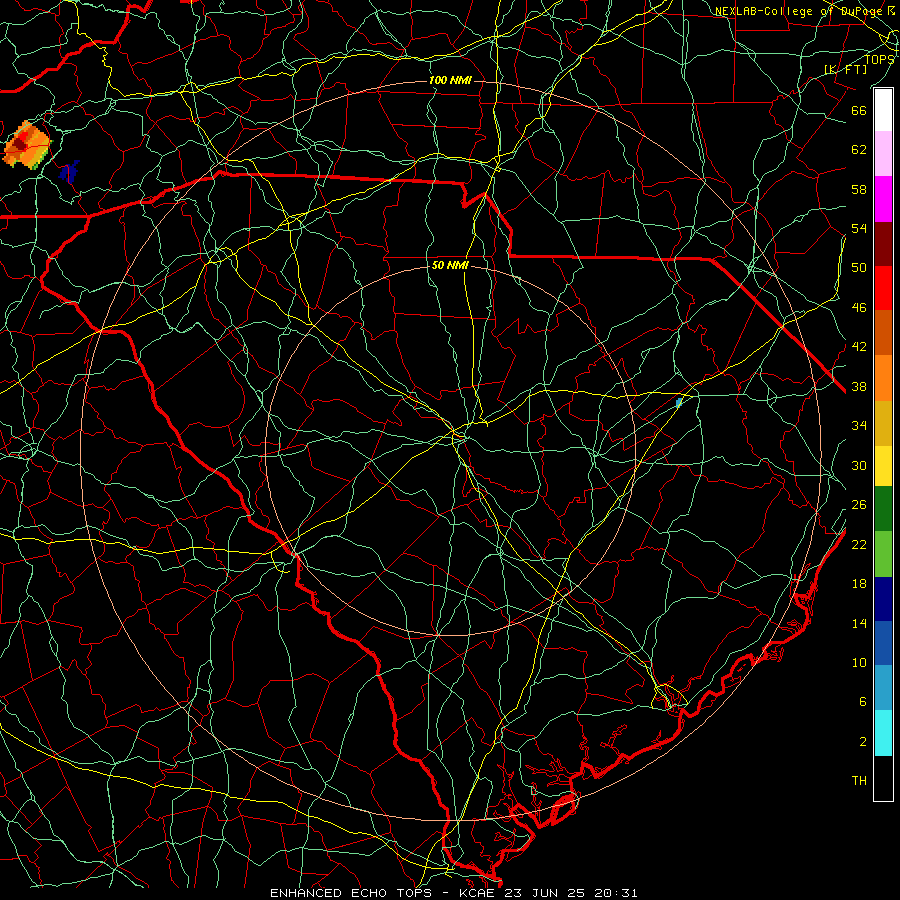
Task: Click the 30 legend value
Action: [859, 465]
